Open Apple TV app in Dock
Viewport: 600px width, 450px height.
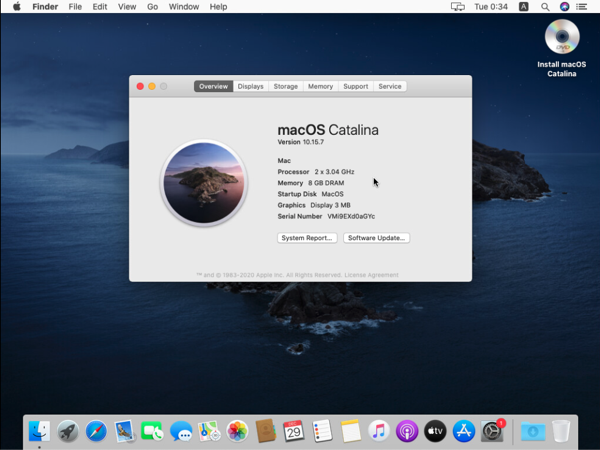pos(435,431)
